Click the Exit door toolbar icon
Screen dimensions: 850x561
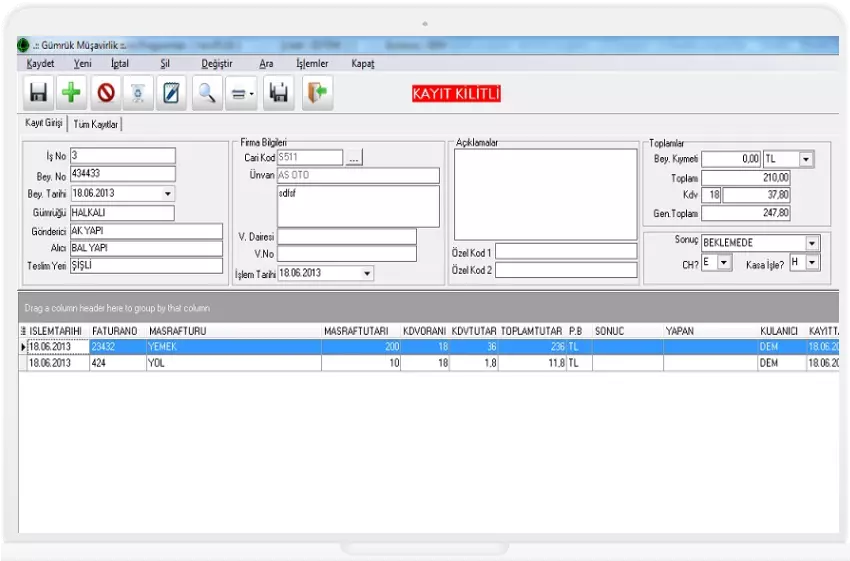(x=316, y=93)
